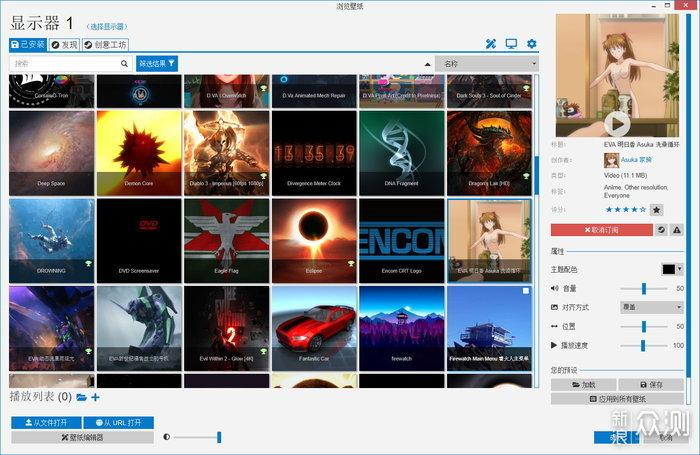Viewport: 700px width, 455px height.
Task: Play the Asuka preview video
Action: point(617,124)
